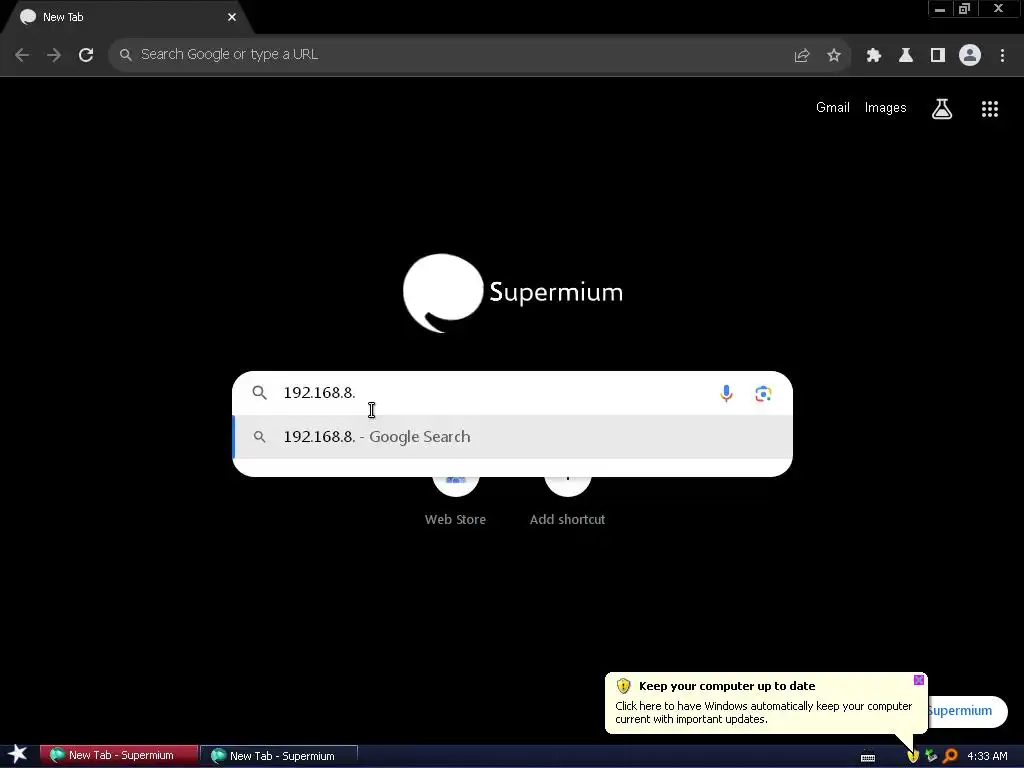The height and width of the screenshot is (768, 1024).
Task: Switch to second New Tab - Supermium taskbar item
Action: (280, 756)
